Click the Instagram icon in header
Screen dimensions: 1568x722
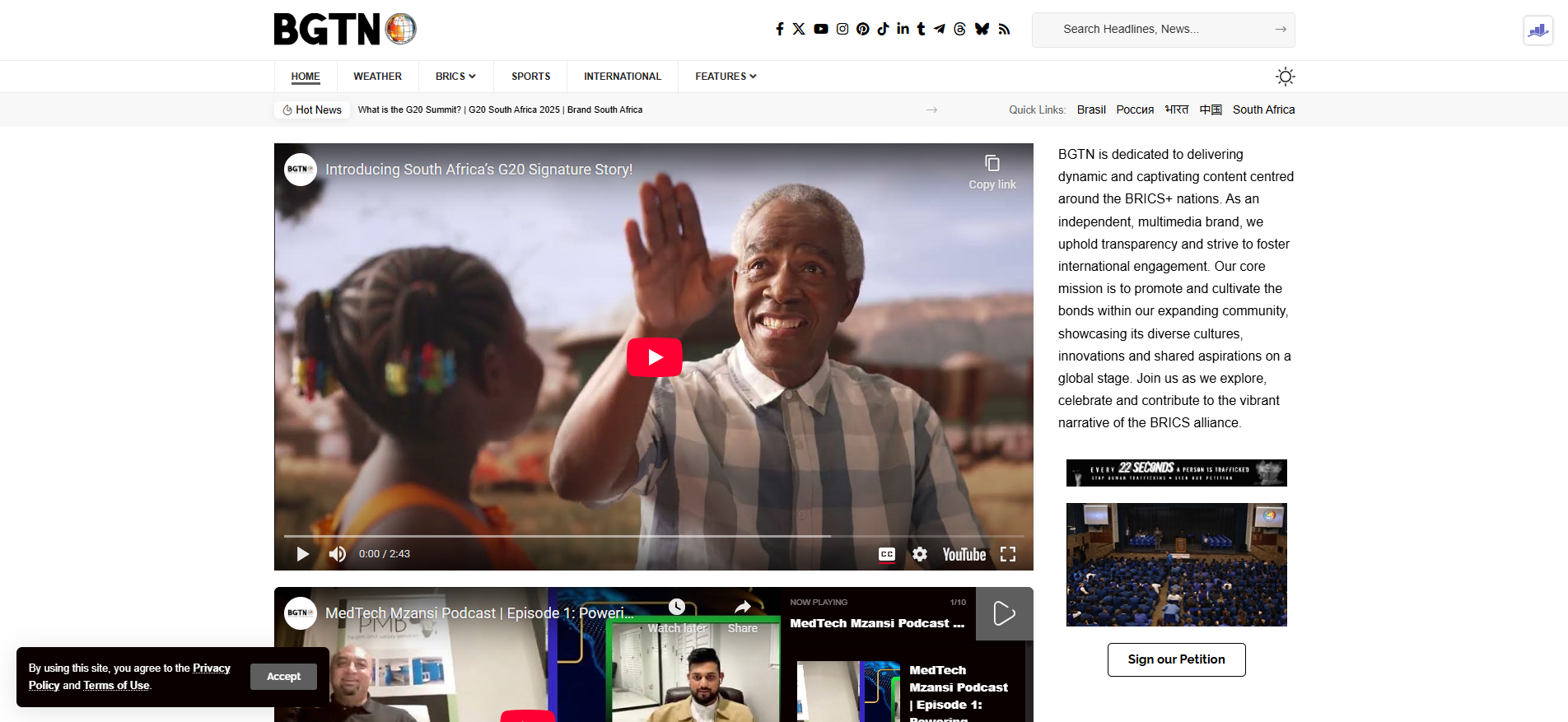coord(842,29)
